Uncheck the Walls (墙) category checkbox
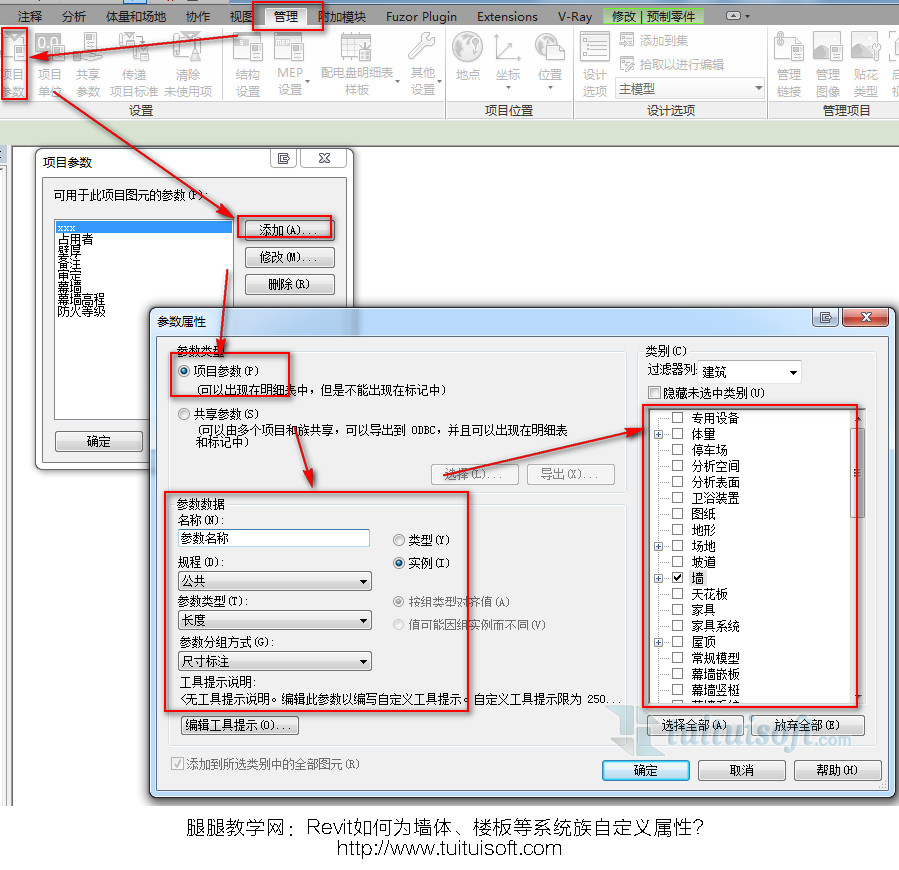 tap(678, 578)
